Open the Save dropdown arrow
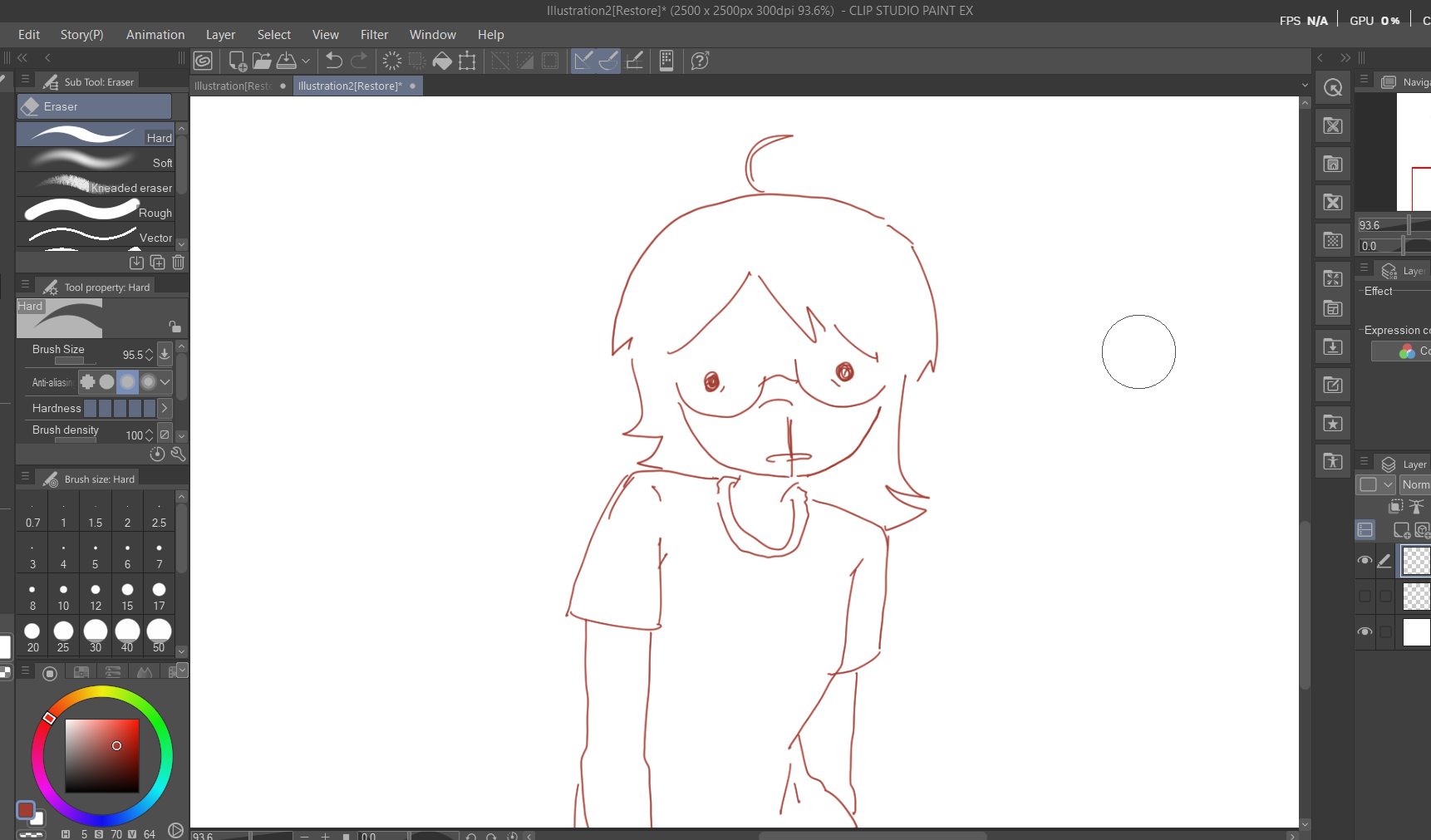Screen dimensions: 1431x840 306,61
